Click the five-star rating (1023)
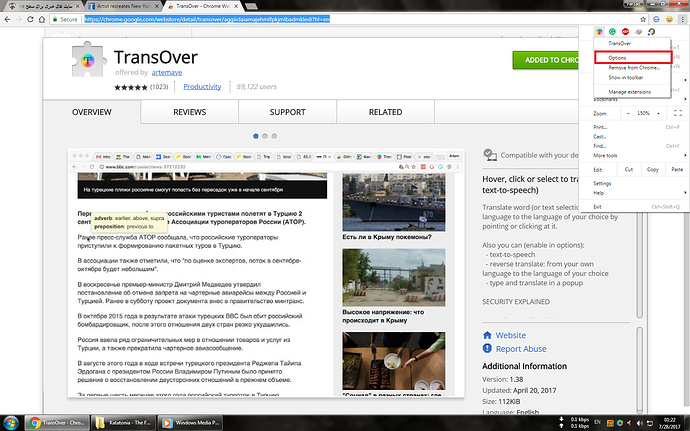This screenshot has height=431, width=690. pyautogui.click(x=141, y=87)
